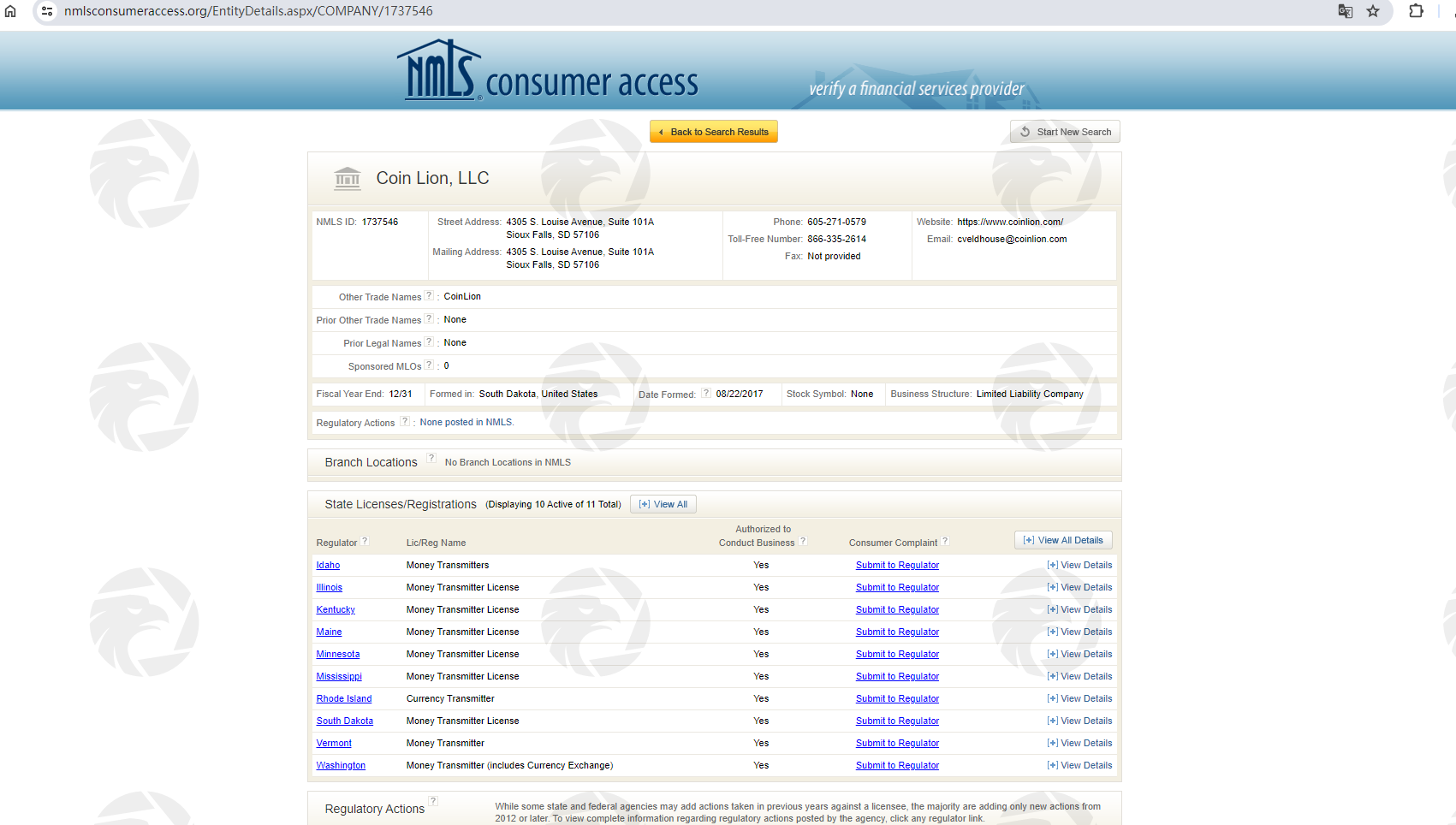Submit to Regulator for Illinois

click(x=897, y=587)
